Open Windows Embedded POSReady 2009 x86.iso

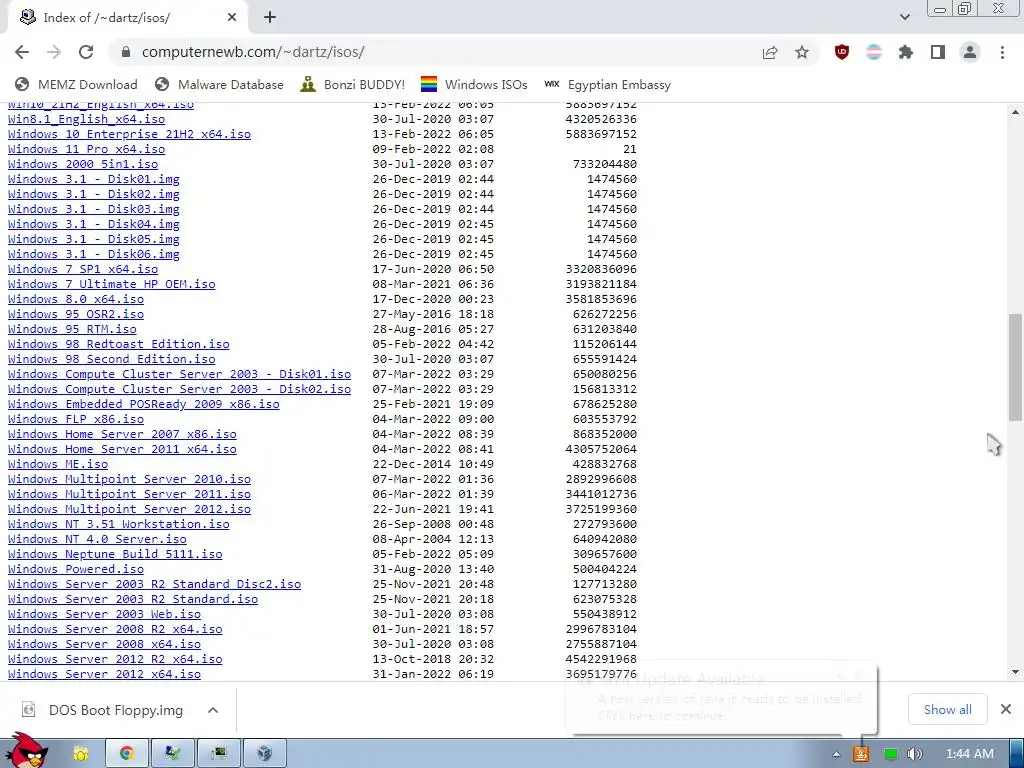point(144,404)
